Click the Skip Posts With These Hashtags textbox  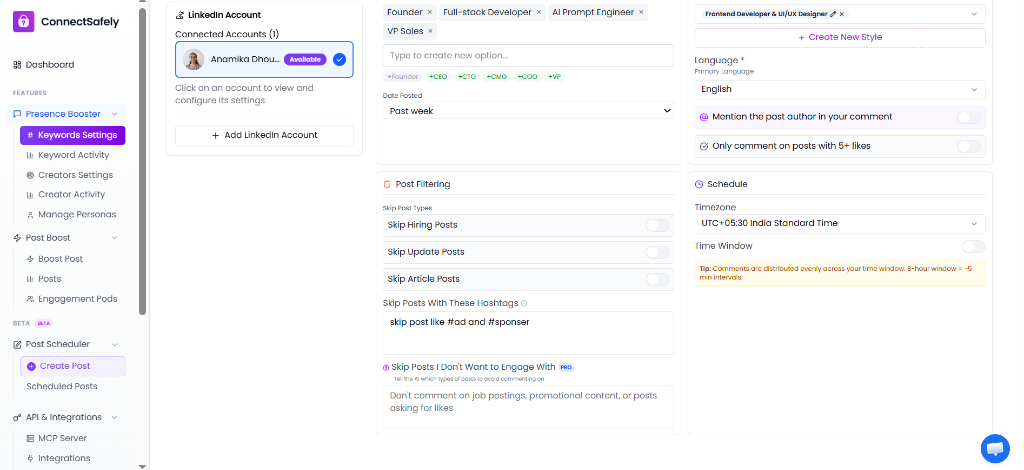[x=528, y=333]
